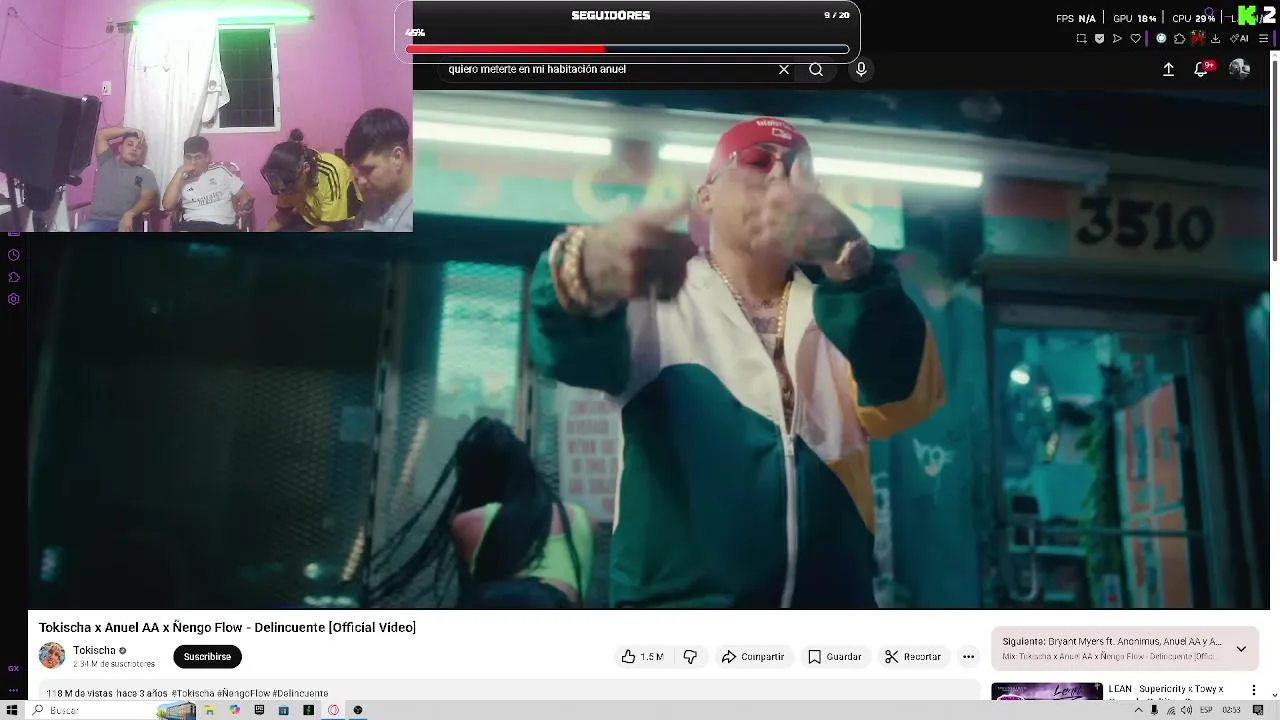The width and height of the screenshot is (1280, 720).
Task: Open the ESP language indicator
Action: (x=1206, y=710)
